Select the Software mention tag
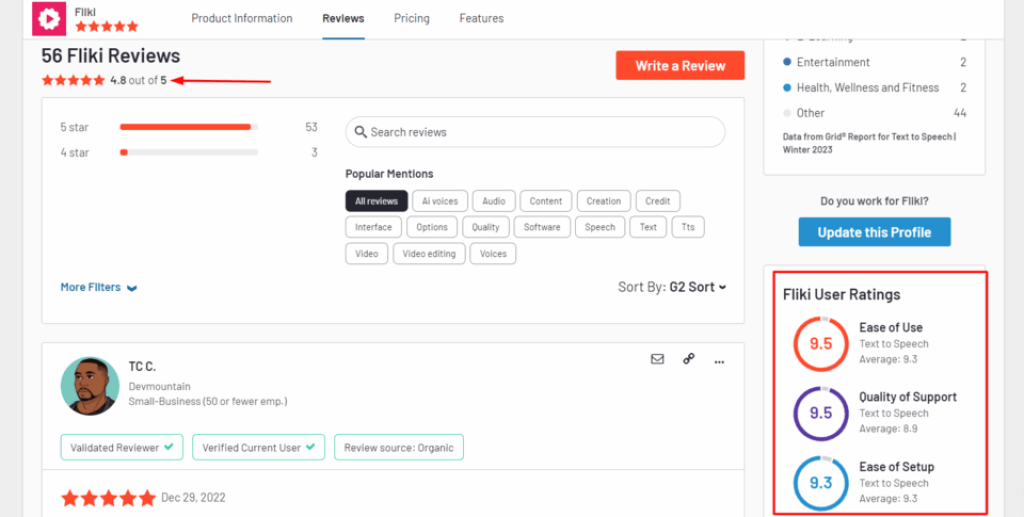The image size is (1024, 517). tap(542, 227)
